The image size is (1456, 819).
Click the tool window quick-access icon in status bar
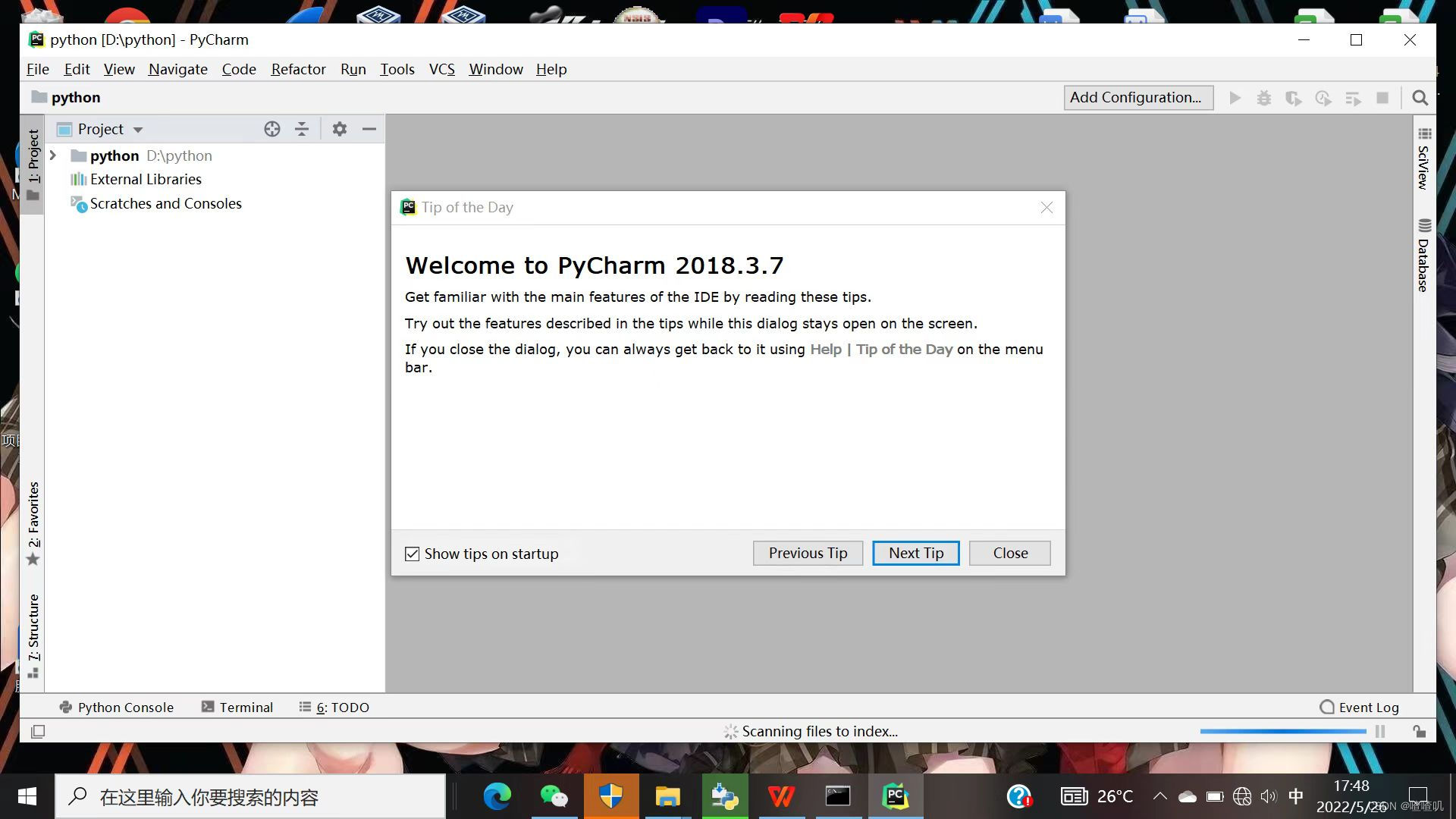(38, 731)
